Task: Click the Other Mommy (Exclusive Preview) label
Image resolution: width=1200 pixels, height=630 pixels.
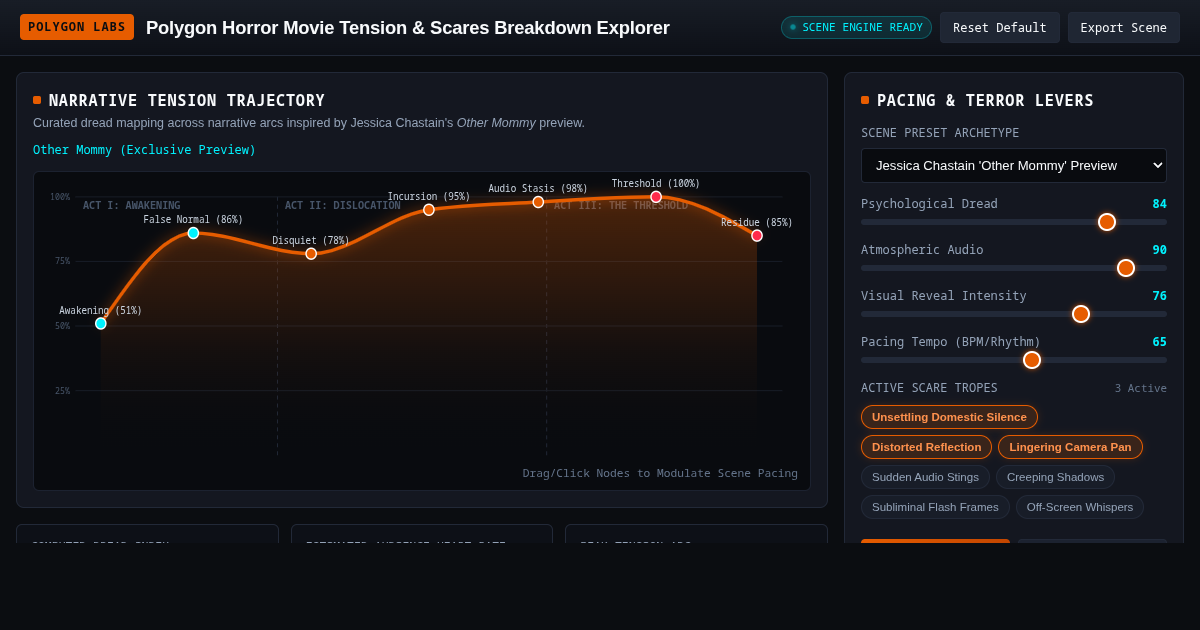Action: pos(144,150)
